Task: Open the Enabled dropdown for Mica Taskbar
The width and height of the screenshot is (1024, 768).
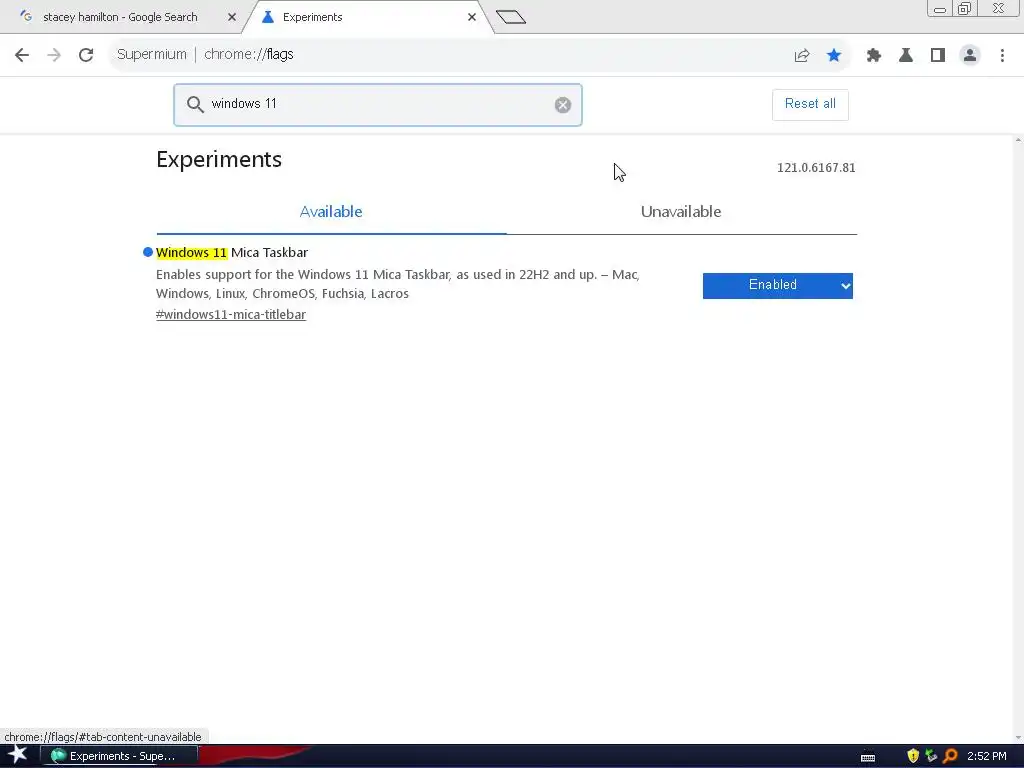Action: click(778, 285)
